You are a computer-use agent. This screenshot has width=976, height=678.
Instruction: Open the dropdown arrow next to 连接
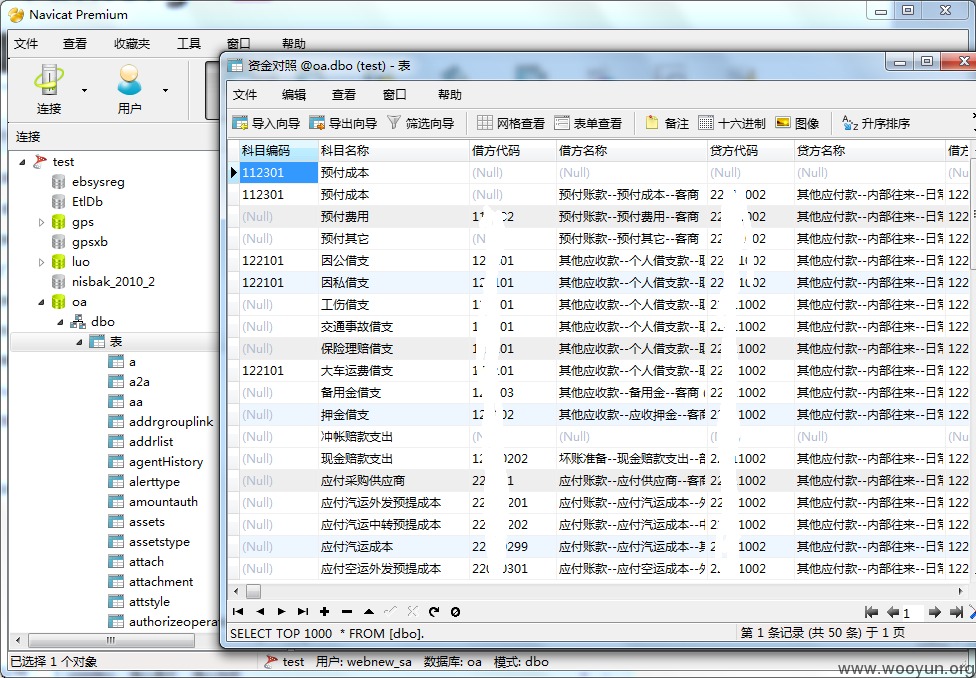tap(84, 91)
